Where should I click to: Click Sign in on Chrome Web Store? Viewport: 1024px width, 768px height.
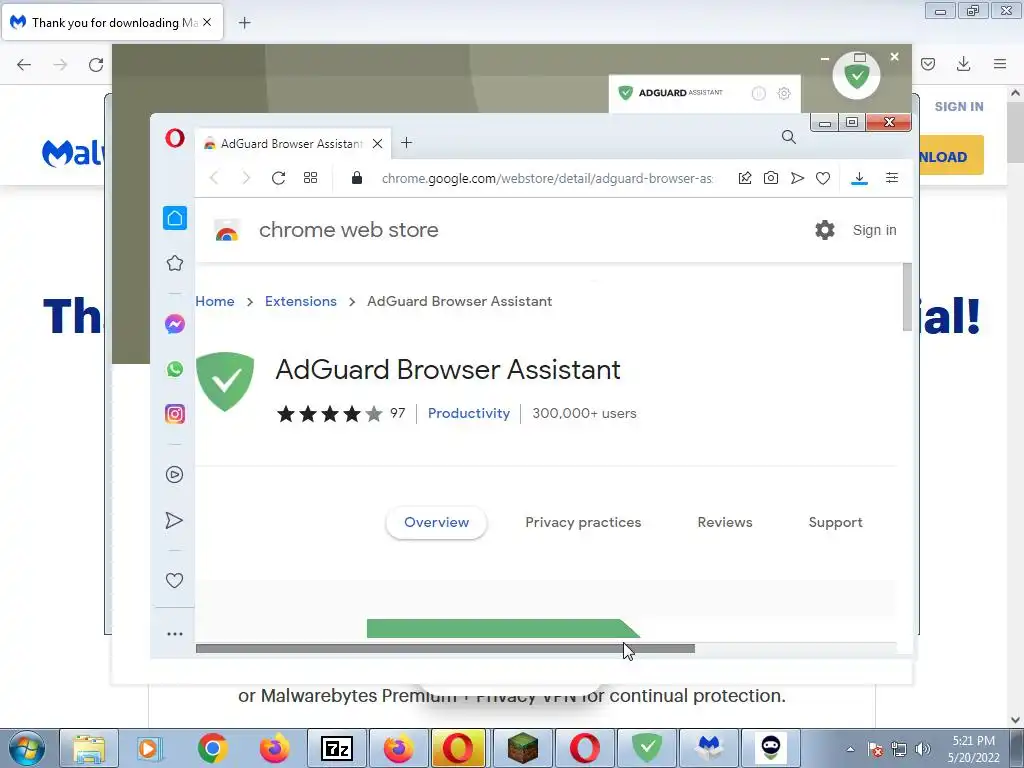(874, 230)
